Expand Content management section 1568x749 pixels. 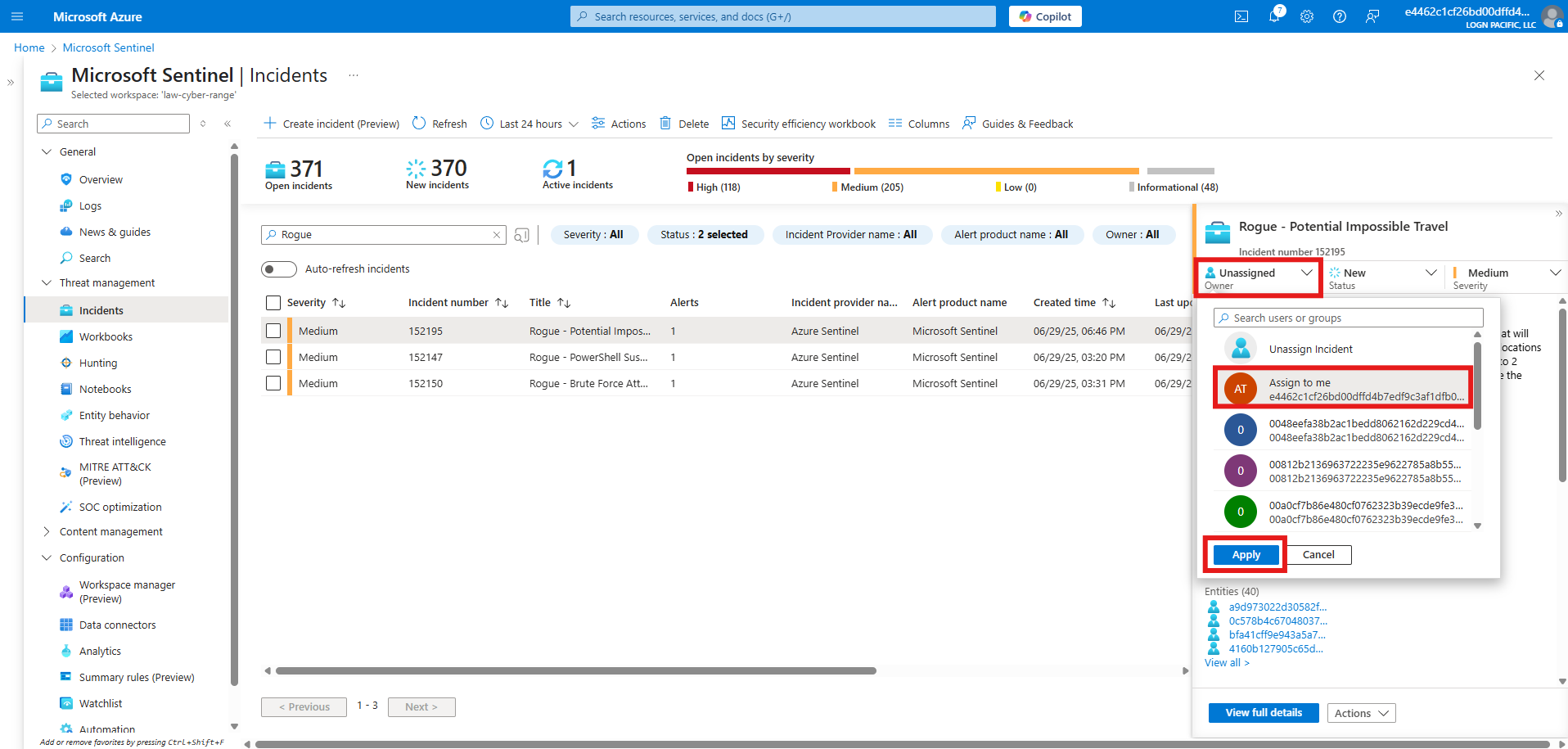click(x=47, y=532)
